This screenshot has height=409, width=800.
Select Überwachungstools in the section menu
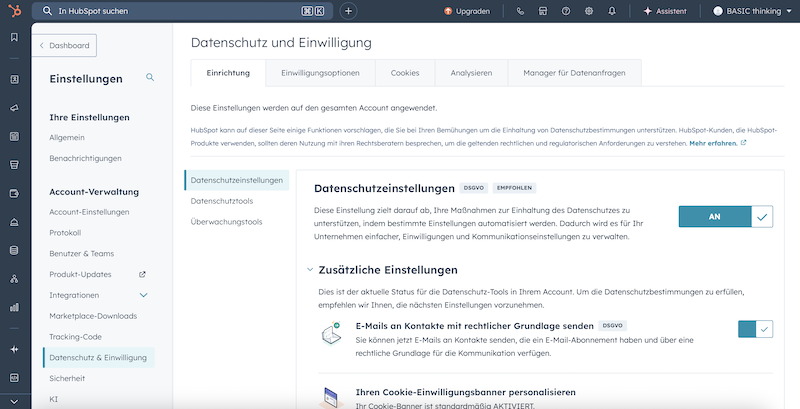[x=227, y=222]
